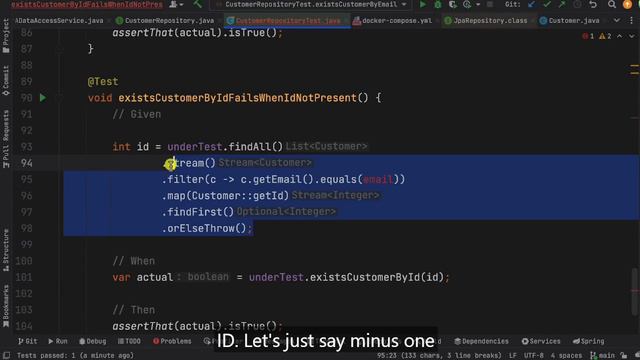Update project via Git blue arrow
Viewport: 640px width, 360px height.
point(531,4)
